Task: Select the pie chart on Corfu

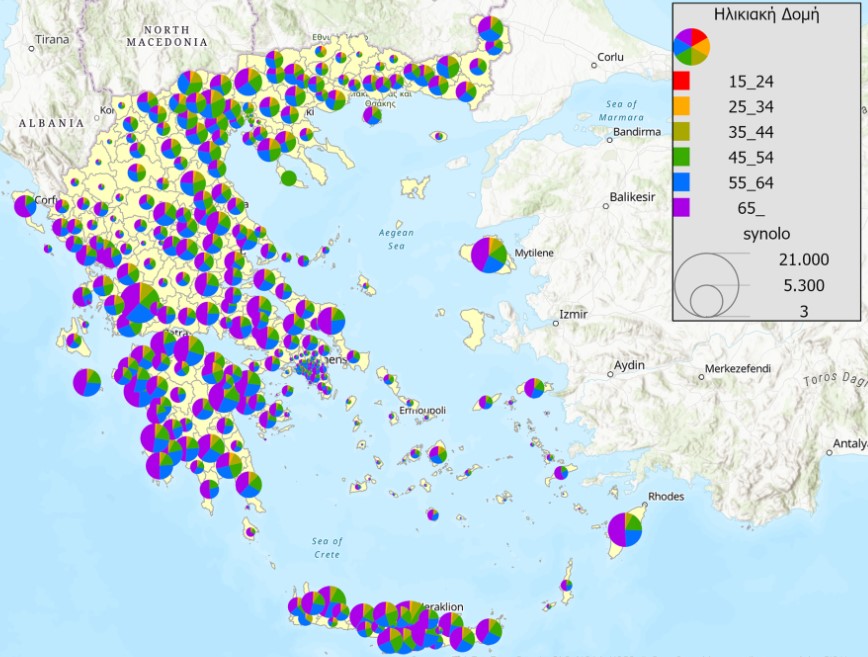Action: tap(24, 206)
